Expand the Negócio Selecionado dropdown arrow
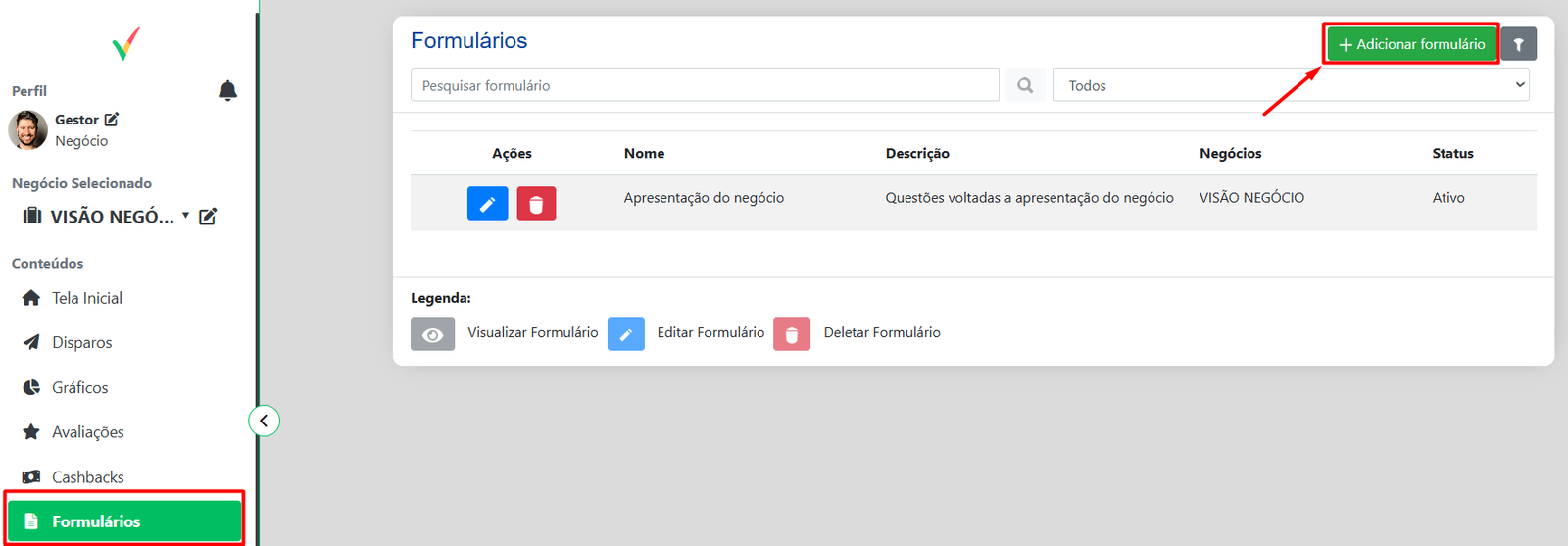This screenshot has height=546, width=1568. click(x=186, y=216)
